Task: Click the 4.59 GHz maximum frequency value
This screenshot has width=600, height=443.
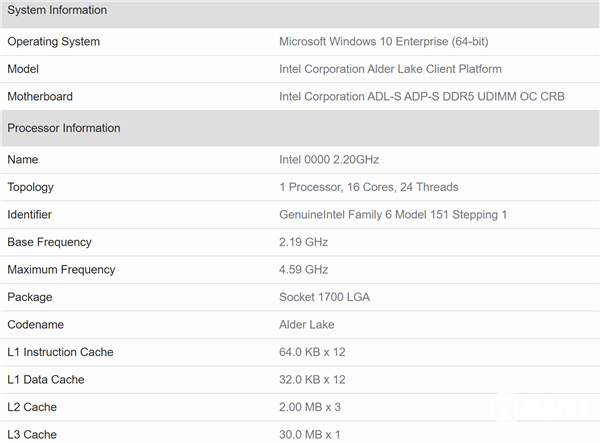Action: coord(304,270)
